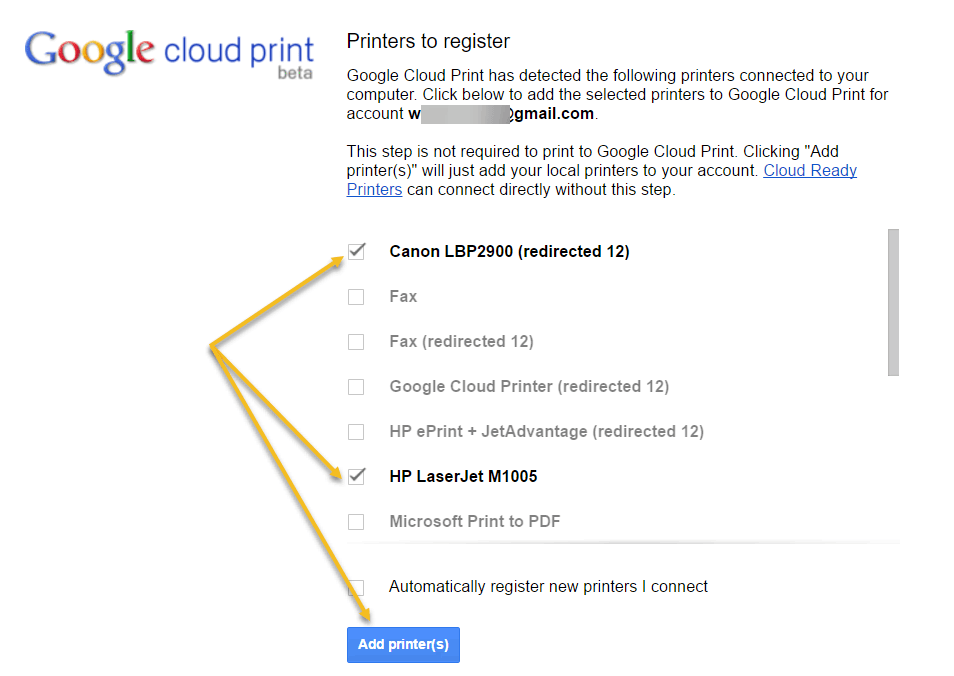Image resolution: width=954 pixels, height=676 pixels.
Task: Click the Printers to register heading
Action: click(428, 42)
